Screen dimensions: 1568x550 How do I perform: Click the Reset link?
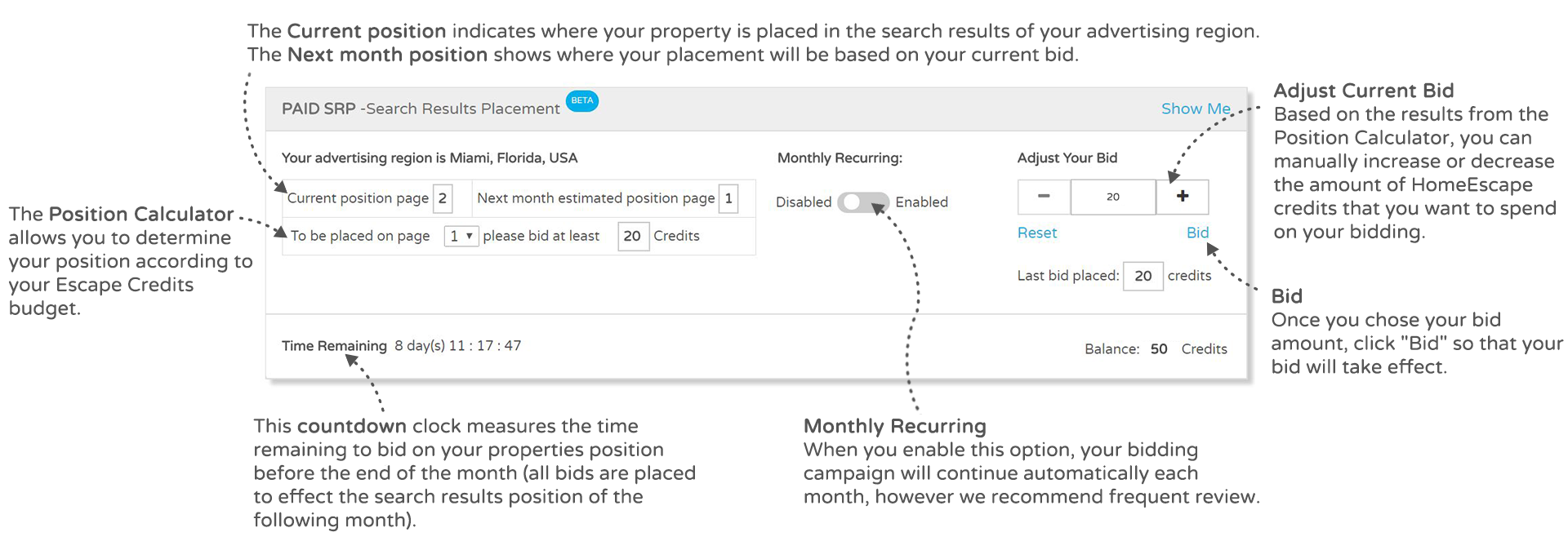coord(1037,233)
